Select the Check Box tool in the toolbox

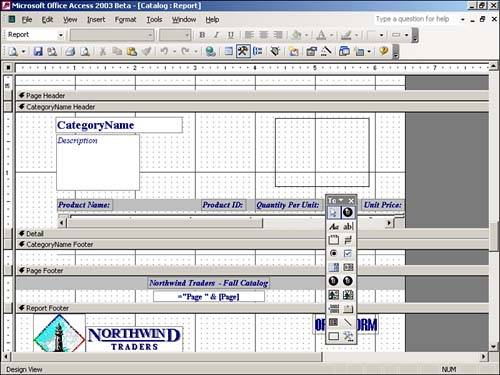tap(348, 254)
